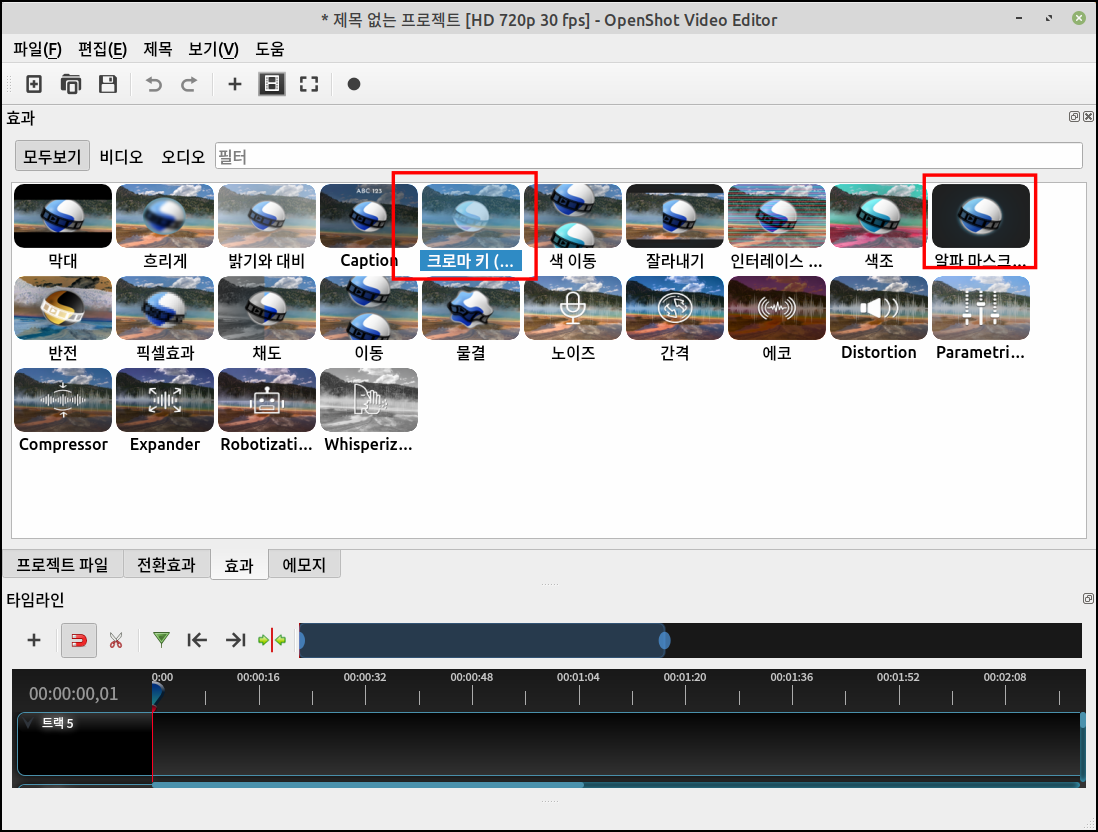Open the 보기(V) menu
This screenshot has height=832, width=1098.
tap(214, 49)
